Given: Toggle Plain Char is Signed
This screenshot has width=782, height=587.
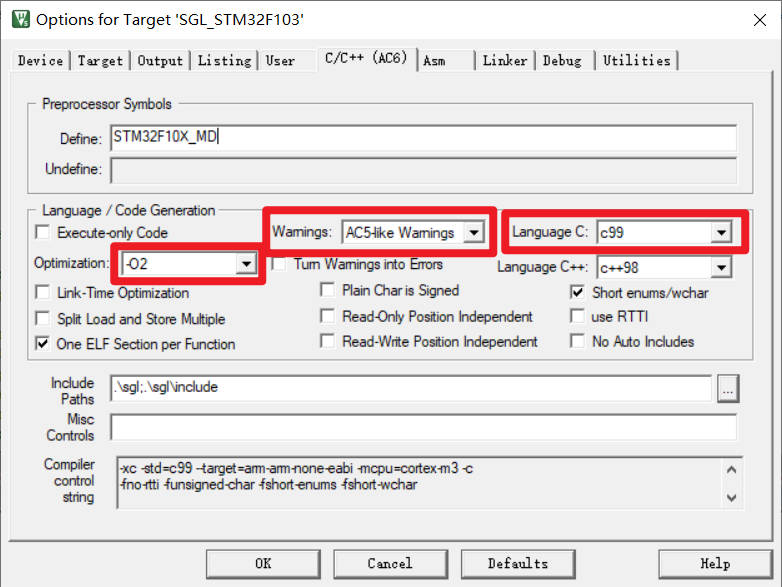Looking at the screenshot, I should (328, 290).
